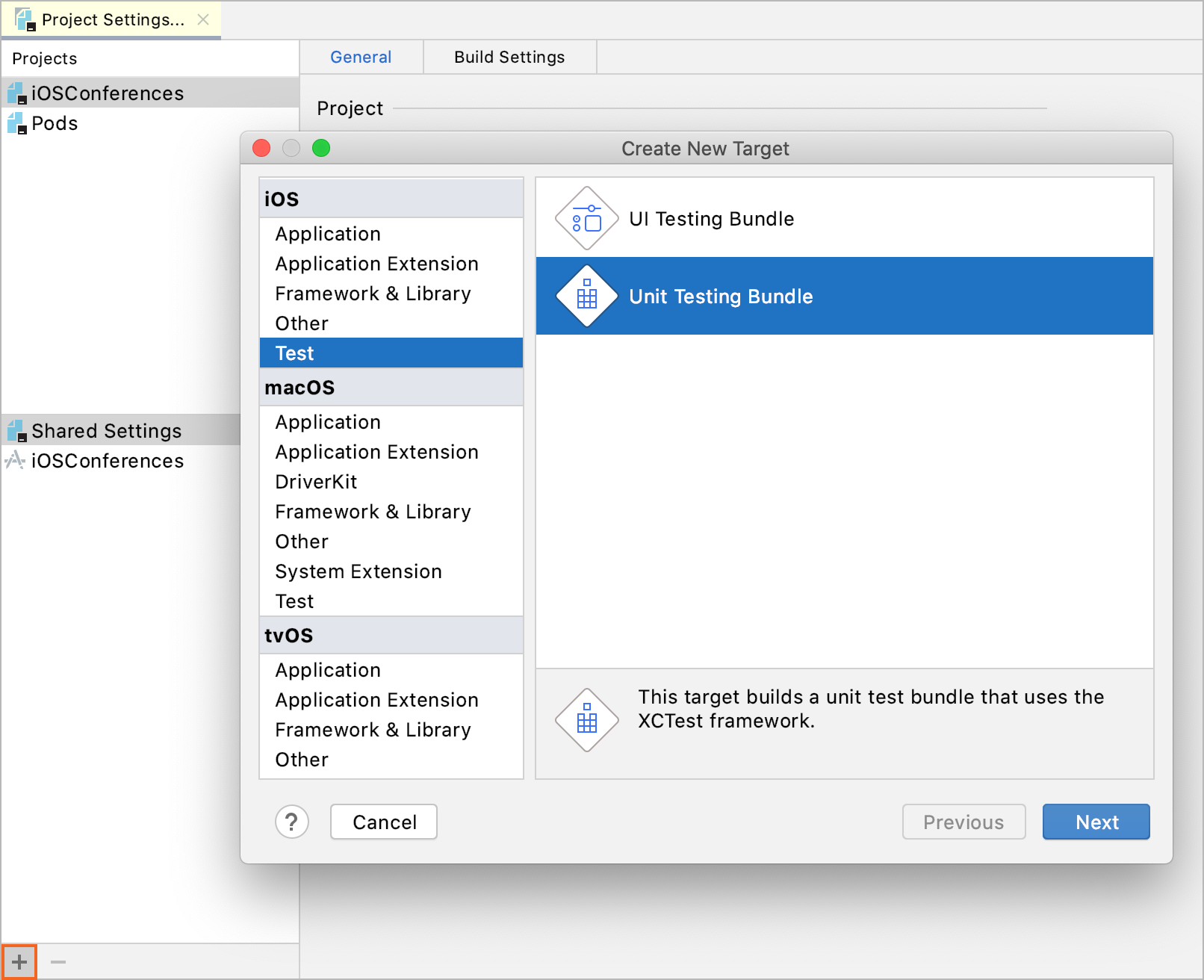Select tvOS Application Extension category
The image size is (1204, 980).
(391, 700)
